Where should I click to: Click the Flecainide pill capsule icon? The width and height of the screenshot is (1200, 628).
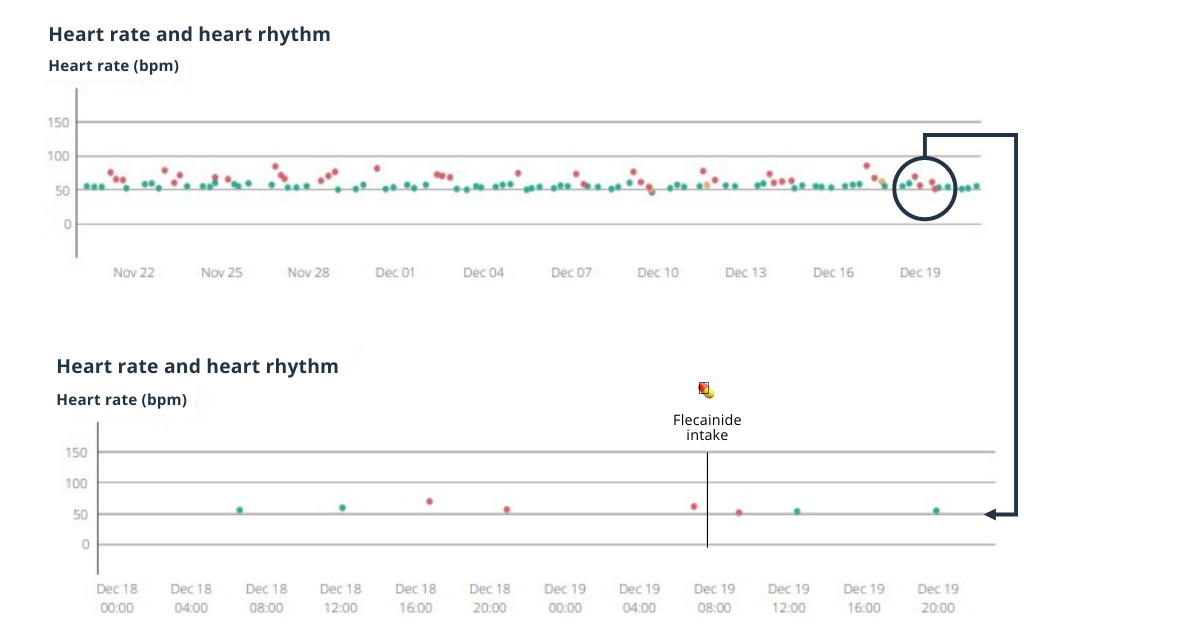[x=706, y=390]
